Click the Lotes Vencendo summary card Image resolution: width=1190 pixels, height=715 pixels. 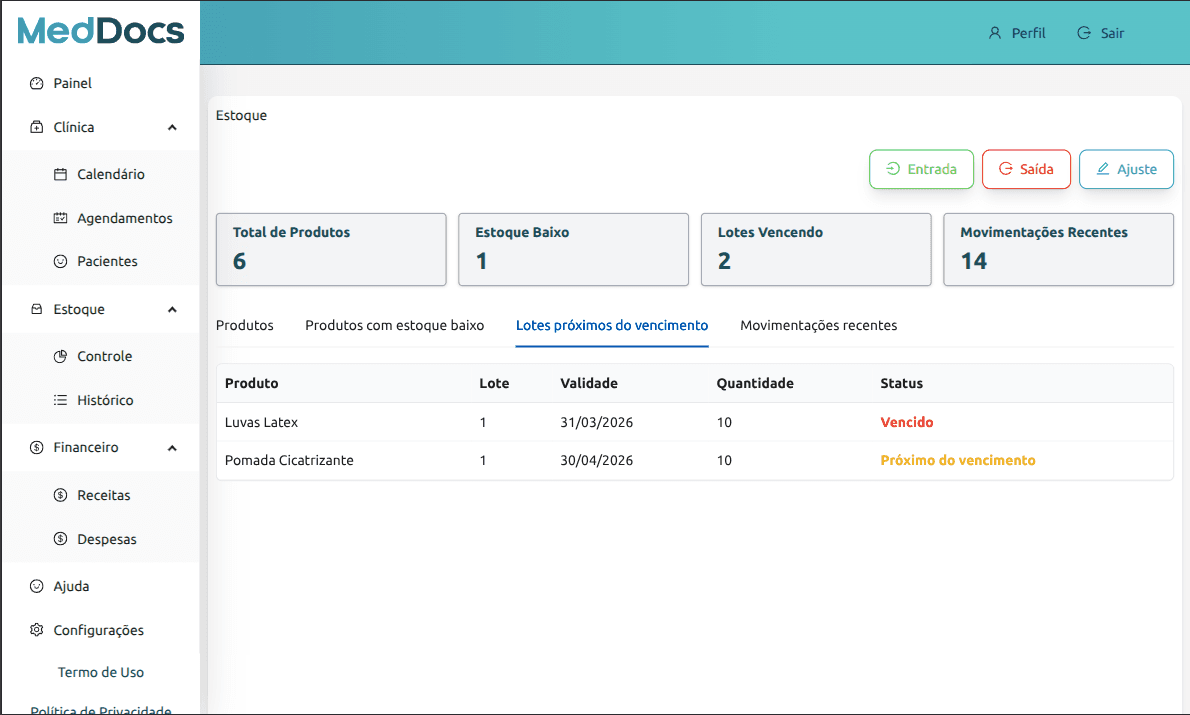(x=815, y=249)
